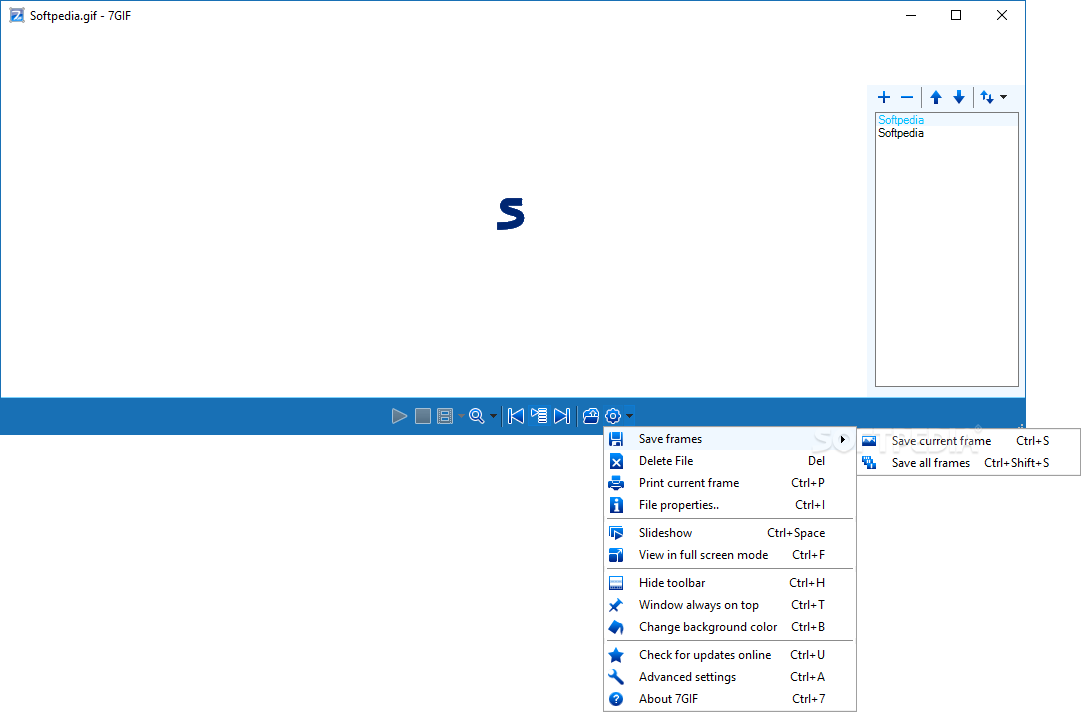
Task: Move the playlist item up
Action: coord(936,97)
